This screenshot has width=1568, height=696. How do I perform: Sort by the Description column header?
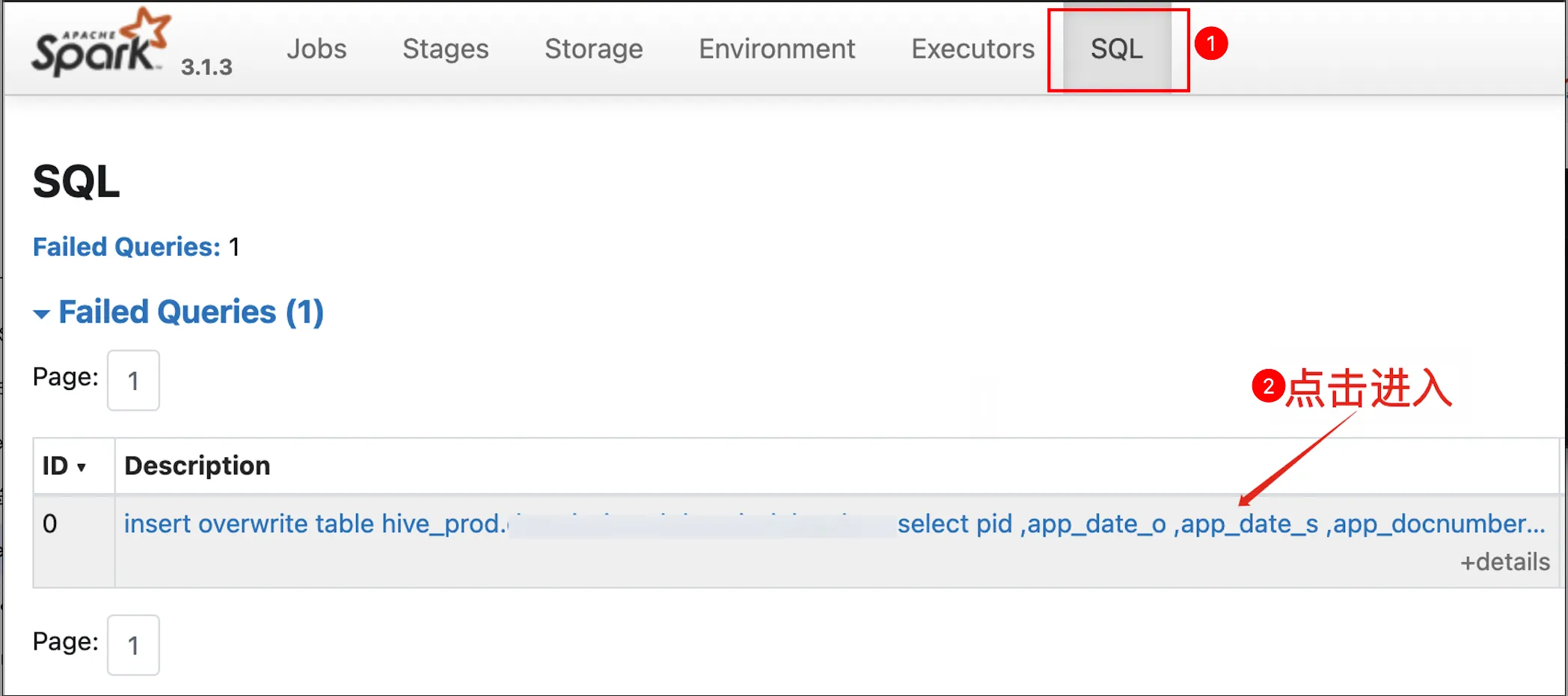pos(197,465)
